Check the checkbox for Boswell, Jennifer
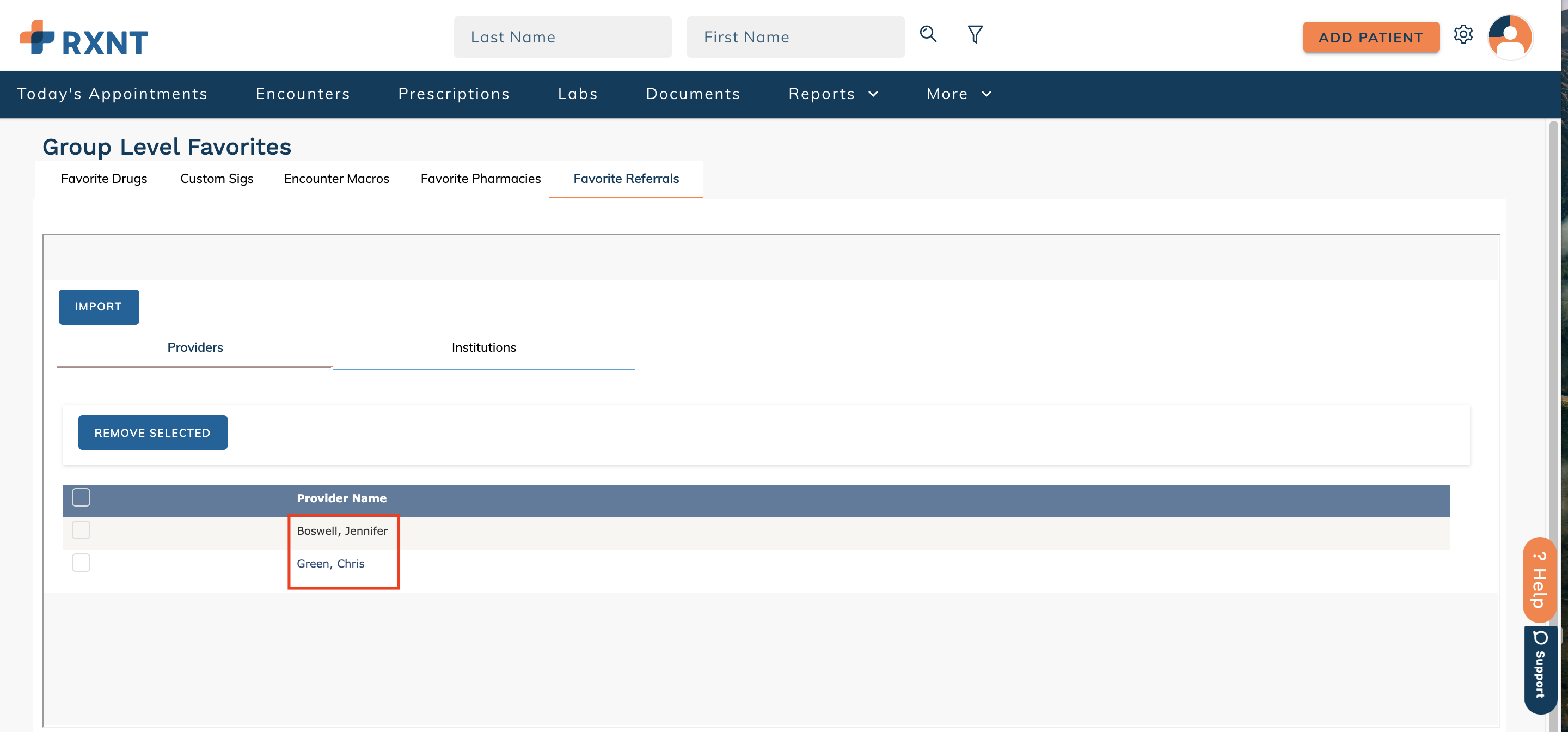 point(81,530)
